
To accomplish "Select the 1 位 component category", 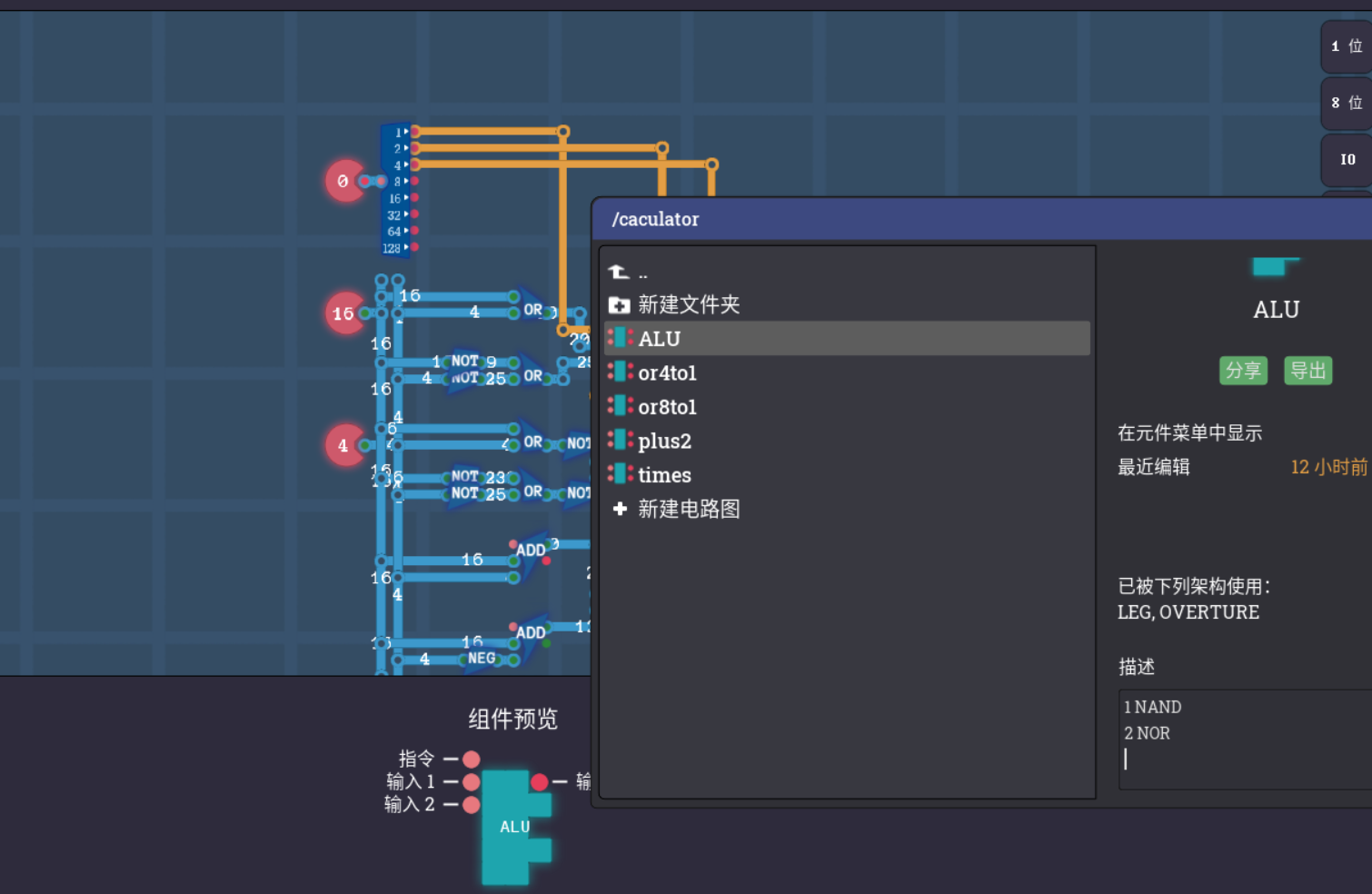I will [x=1347, y=46].
